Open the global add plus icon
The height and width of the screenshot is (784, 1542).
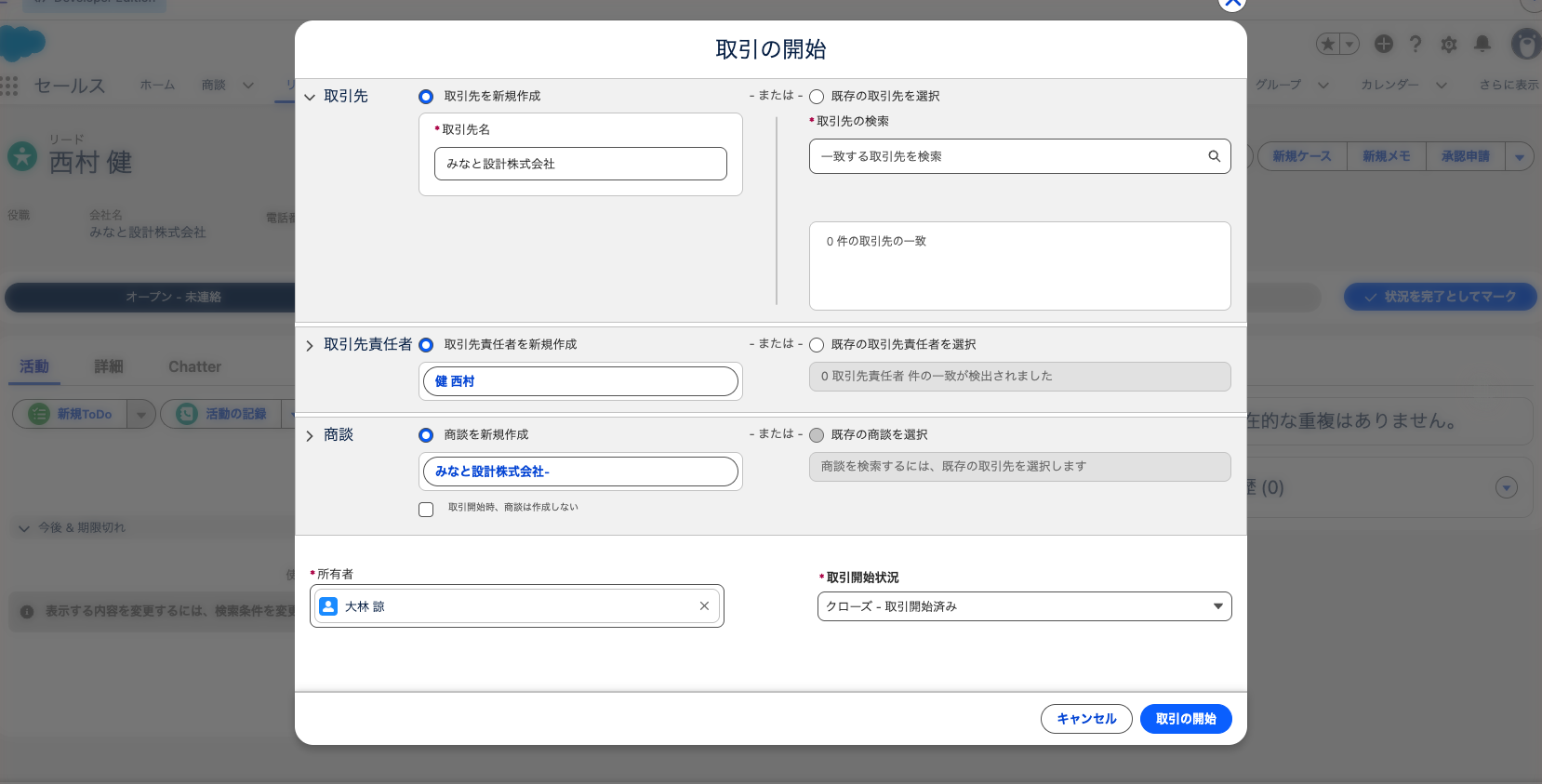pyautogui.click(x=1384, y=44)
